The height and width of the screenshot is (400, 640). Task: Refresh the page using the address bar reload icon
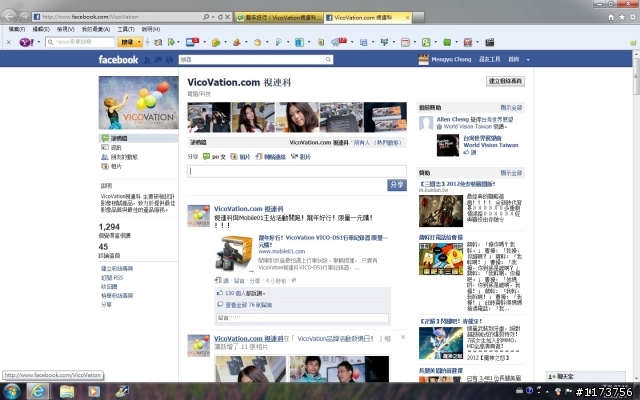pyautogui.click(x=220, y=17)
